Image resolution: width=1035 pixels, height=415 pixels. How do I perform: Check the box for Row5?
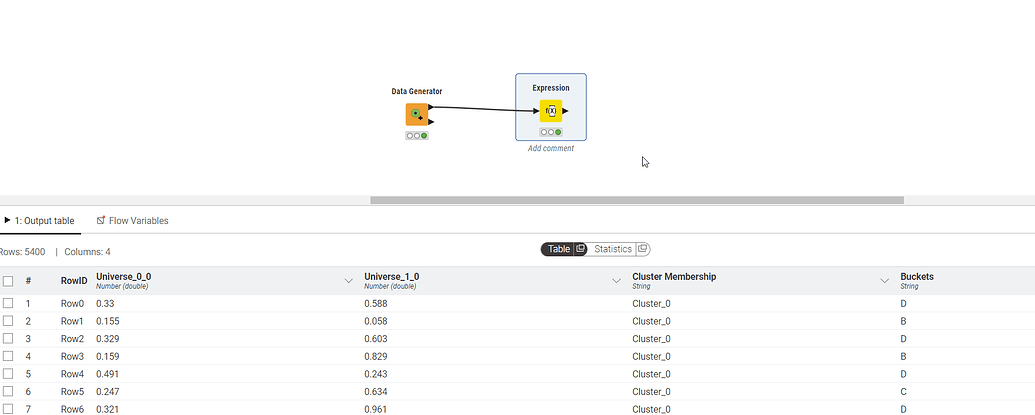coord(8,392)
